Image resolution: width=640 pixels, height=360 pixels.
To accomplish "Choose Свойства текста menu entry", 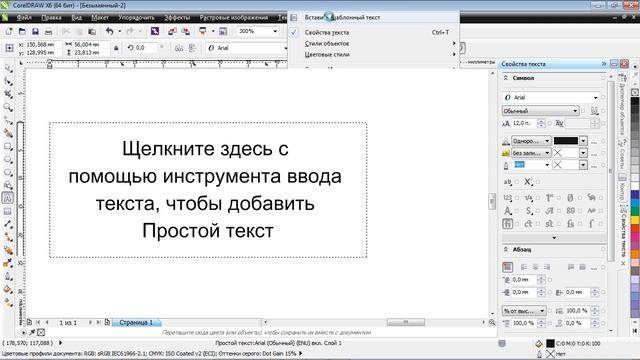I will click(x=373, y=32).
